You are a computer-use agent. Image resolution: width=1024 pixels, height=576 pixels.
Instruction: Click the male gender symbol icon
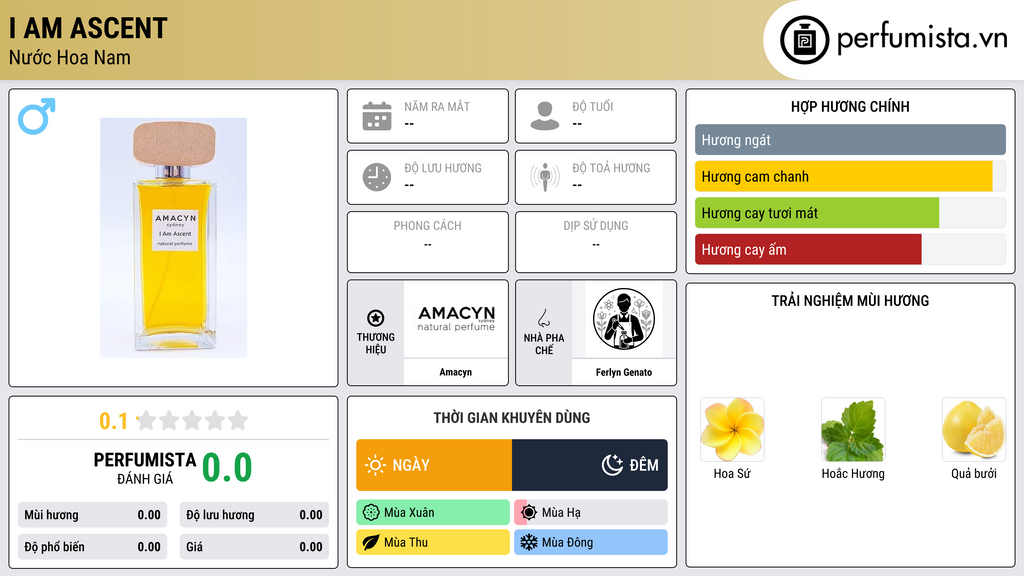[x=37, y=116]
